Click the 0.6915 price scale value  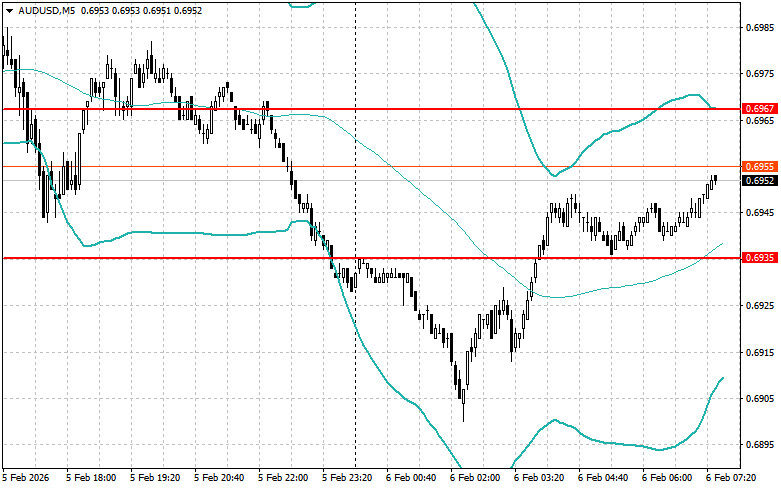coord(760,352)
